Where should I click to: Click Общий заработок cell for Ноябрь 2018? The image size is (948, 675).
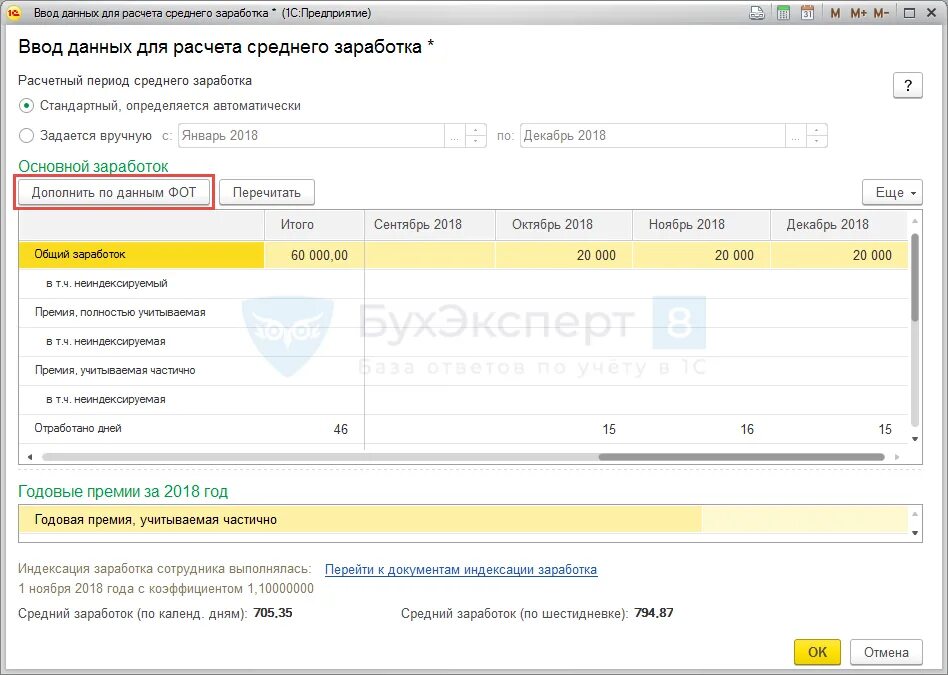[701, 255]
